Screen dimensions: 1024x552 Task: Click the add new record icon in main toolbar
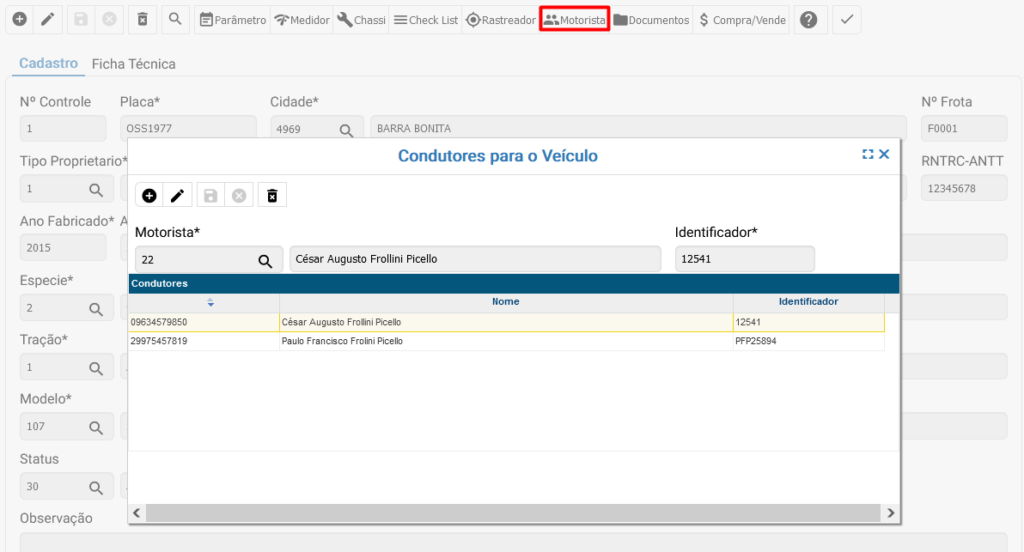pos(19,20)
